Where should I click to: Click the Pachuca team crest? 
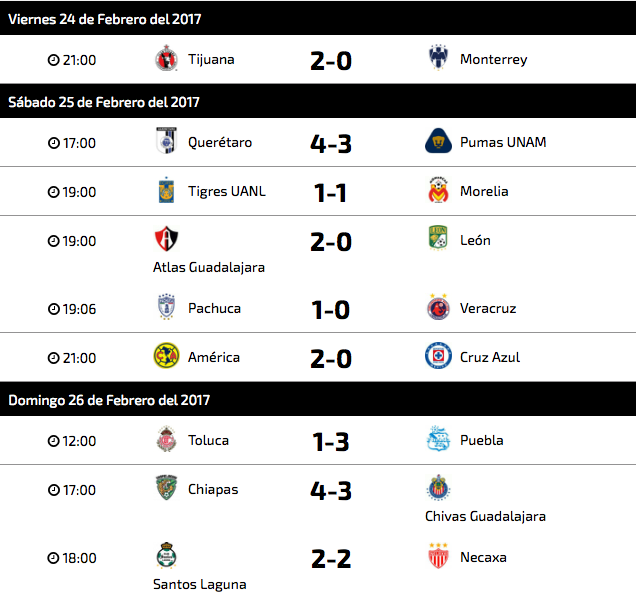point(166,308)
